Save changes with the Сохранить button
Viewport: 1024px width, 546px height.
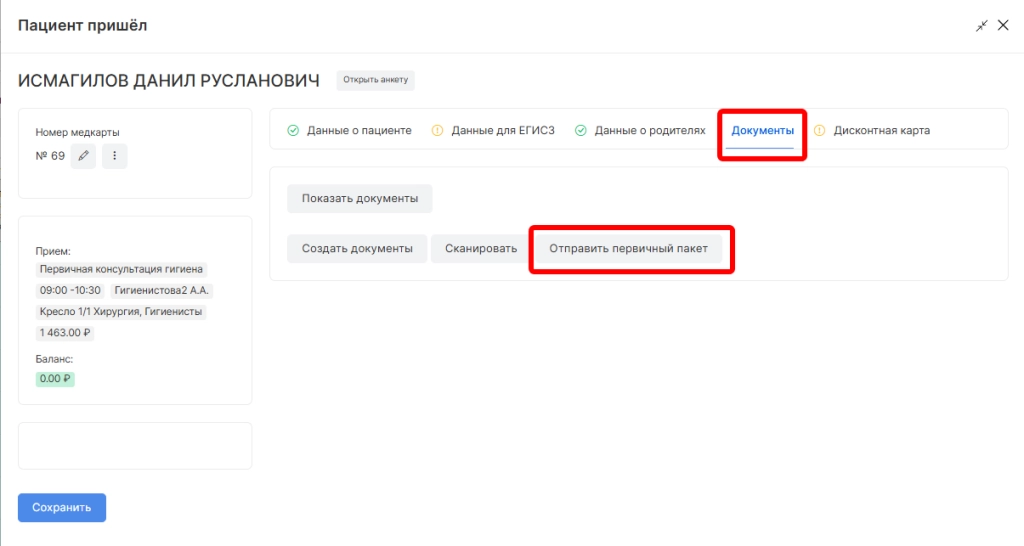(x=62, y=507)
